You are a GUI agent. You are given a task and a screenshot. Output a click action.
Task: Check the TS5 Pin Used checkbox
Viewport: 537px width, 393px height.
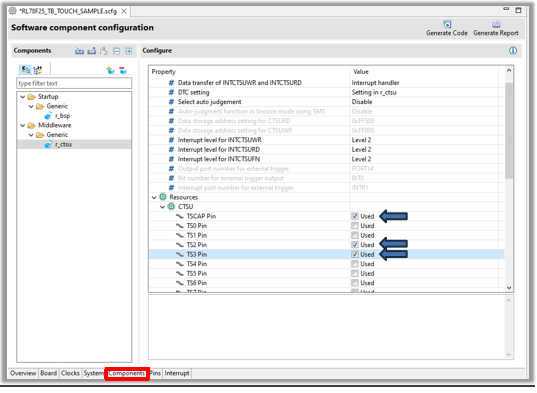click(355, 274)
